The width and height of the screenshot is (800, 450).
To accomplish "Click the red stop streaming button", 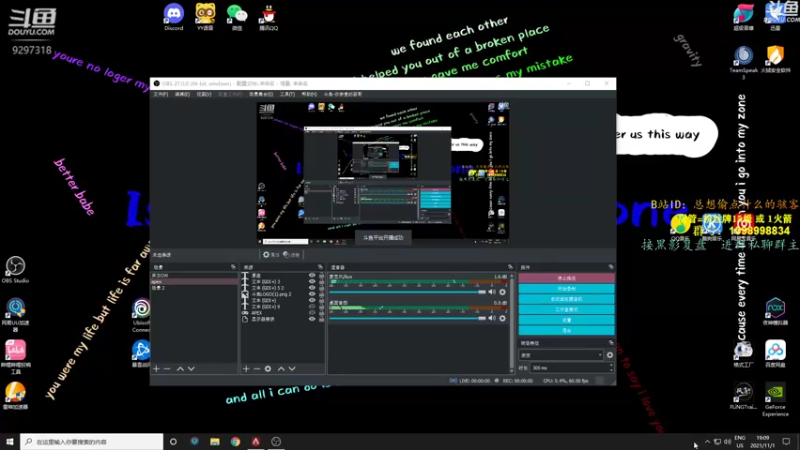I will pyautogui.click(x=566, y=278).
